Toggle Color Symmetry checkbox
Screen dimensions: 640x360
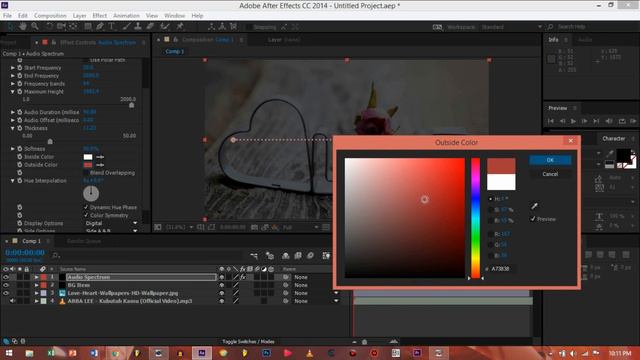pos(86,215)
